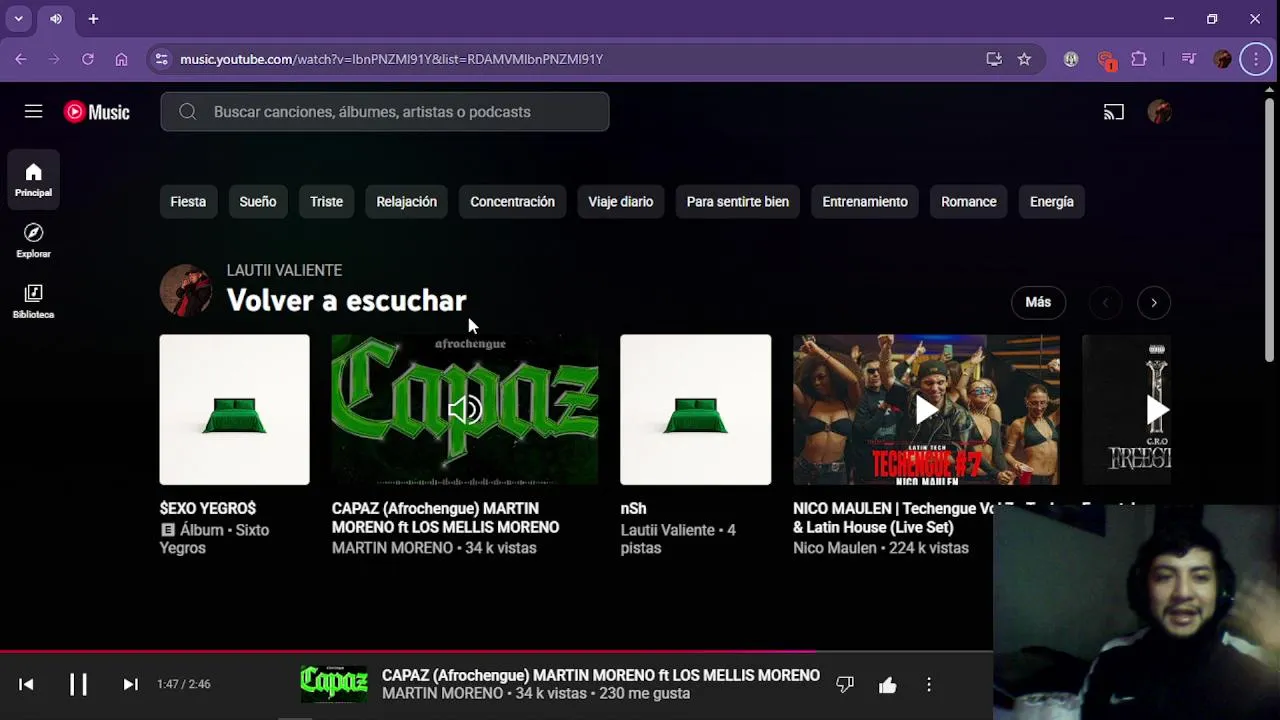The height and width of the screenshot is (720, 1280).
Task: Open nSh title link
Action: click(x=633, y=509)
